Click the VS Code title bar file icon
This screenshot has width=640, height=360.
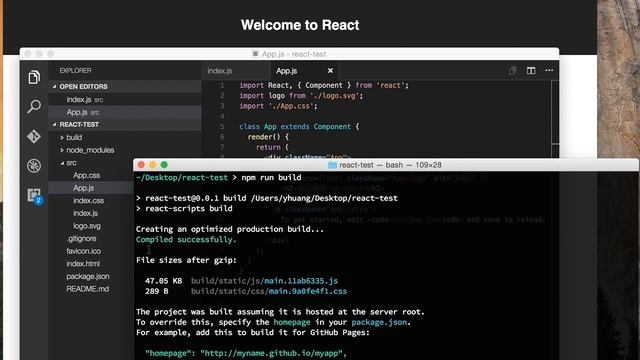coord(256,54)
